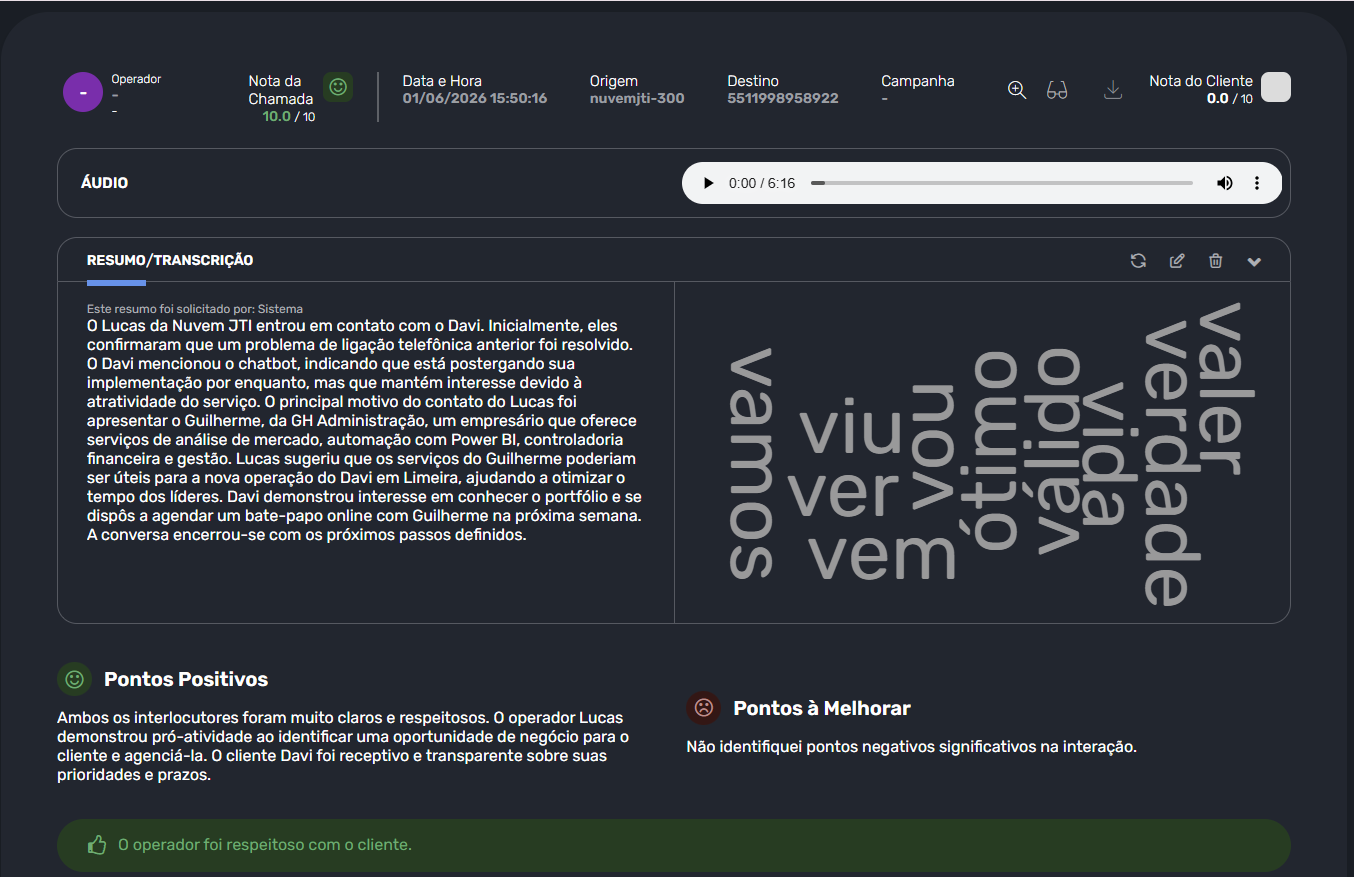This screenshot has height=877, width=1354.
Task: Select the RESUMO/TRANSCRIÇÃO tab
Action: pyautogui.click(x=170, y=260)
